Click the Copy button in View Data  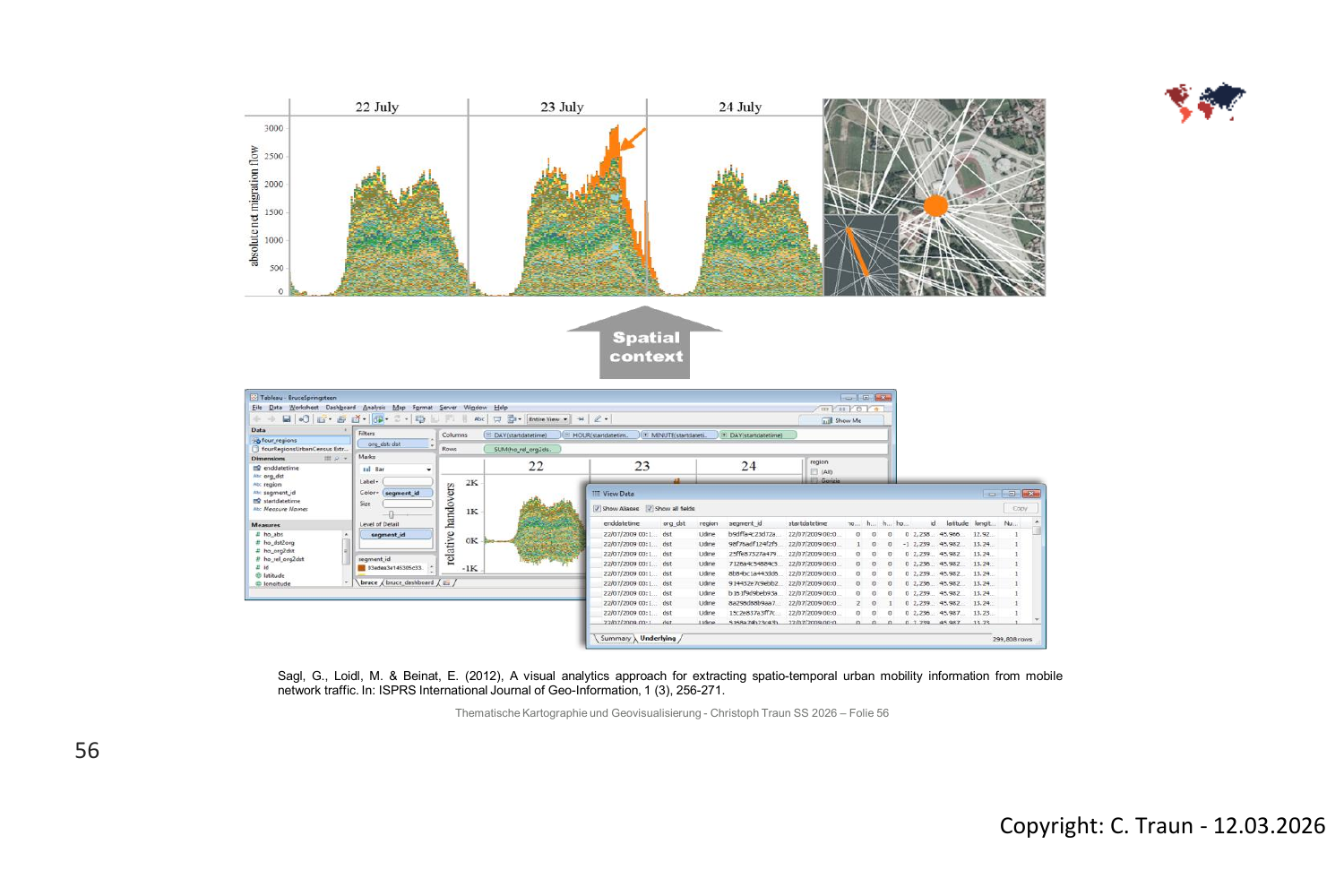pos(1020,509)
